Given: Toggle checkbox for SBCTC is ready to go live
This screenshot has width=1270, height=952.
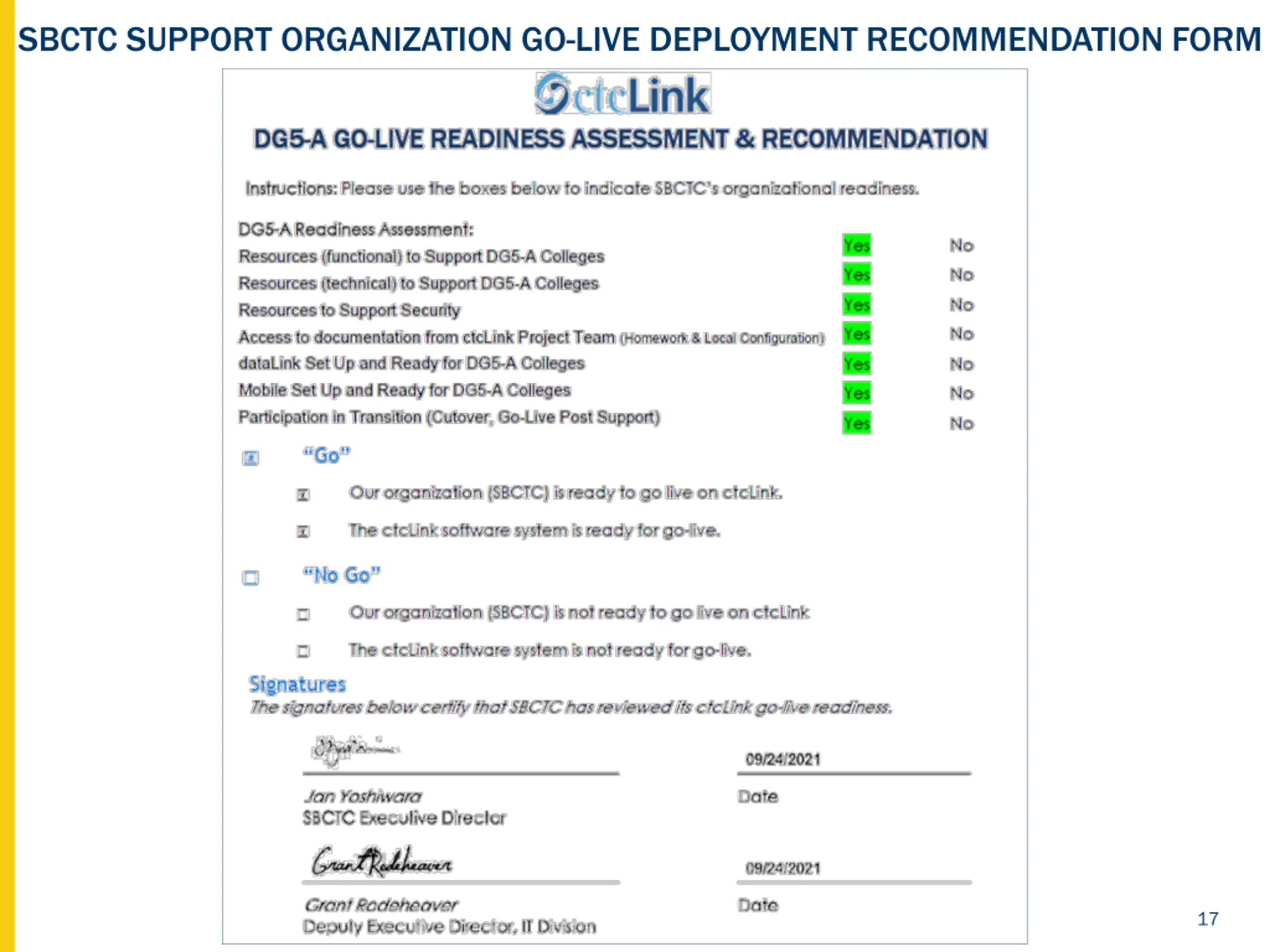Looking at the screenshot, I should click(303, 495).
